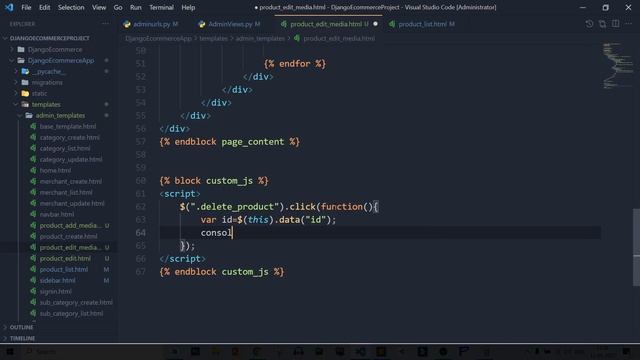Click the editor vertical scrollbar thumb
Viewport: 640px width, 360px height.
636,247
